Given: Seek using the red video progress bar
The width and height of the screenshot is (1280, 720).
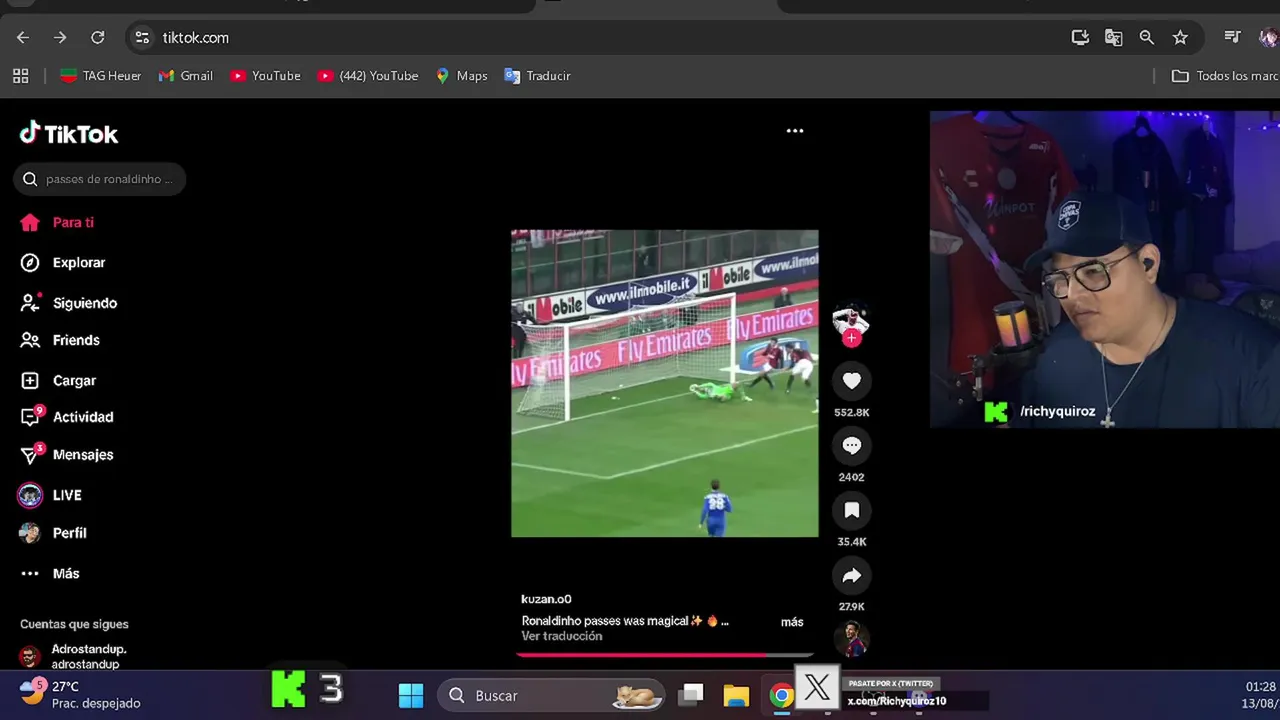Looking at the screenshot, I should click(x=665, y=655).
